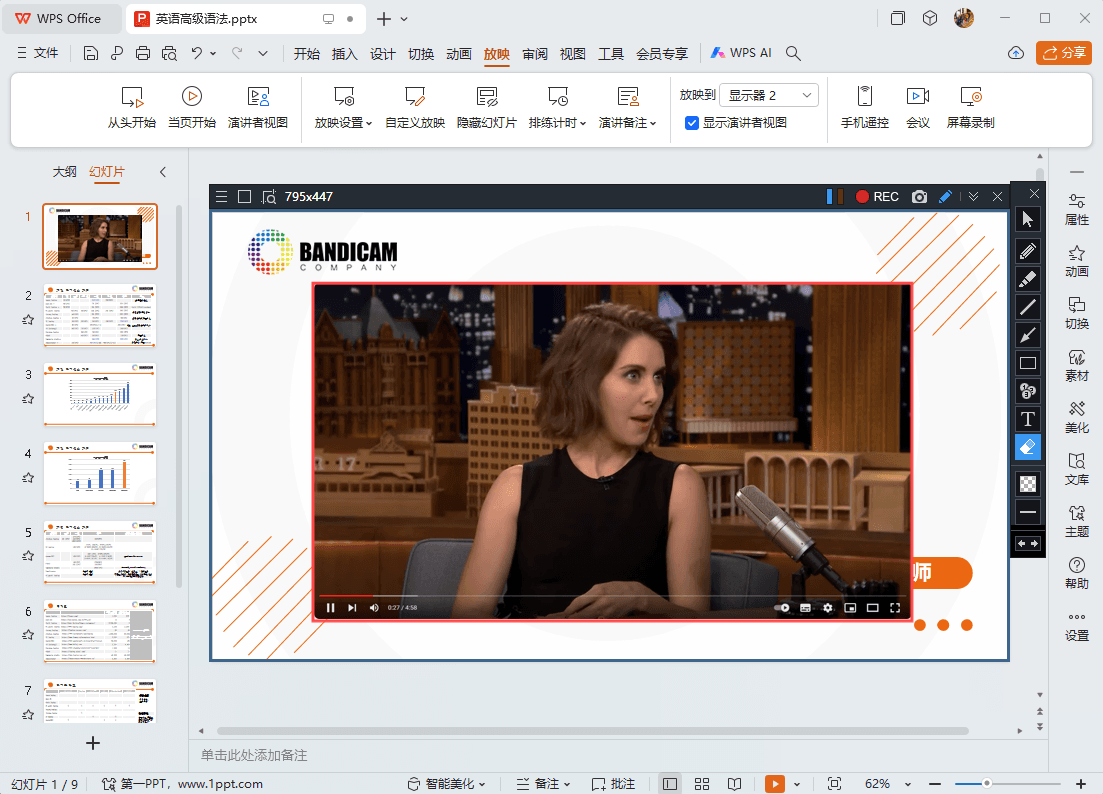This screenshot has width=1103, height=794.
Task: Mute the video volume
Action: point(374,608)
